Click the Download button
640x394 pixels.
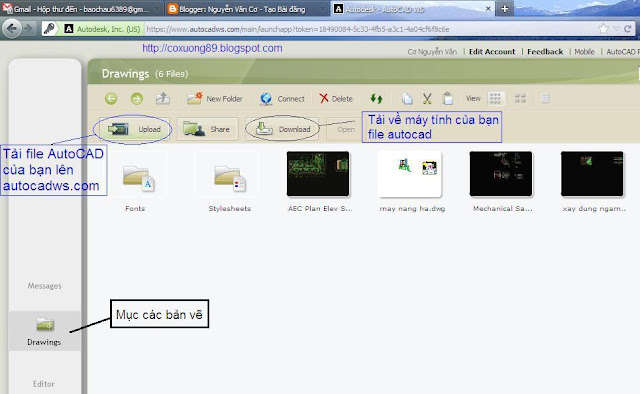[x=282, y=129]
